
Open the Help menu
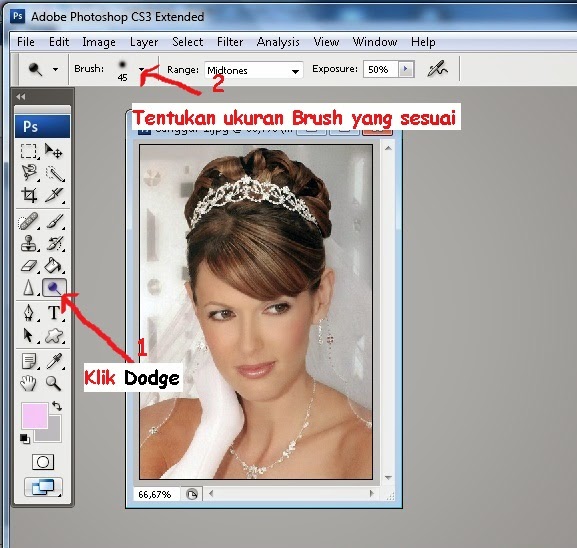[x=423, y=42]
